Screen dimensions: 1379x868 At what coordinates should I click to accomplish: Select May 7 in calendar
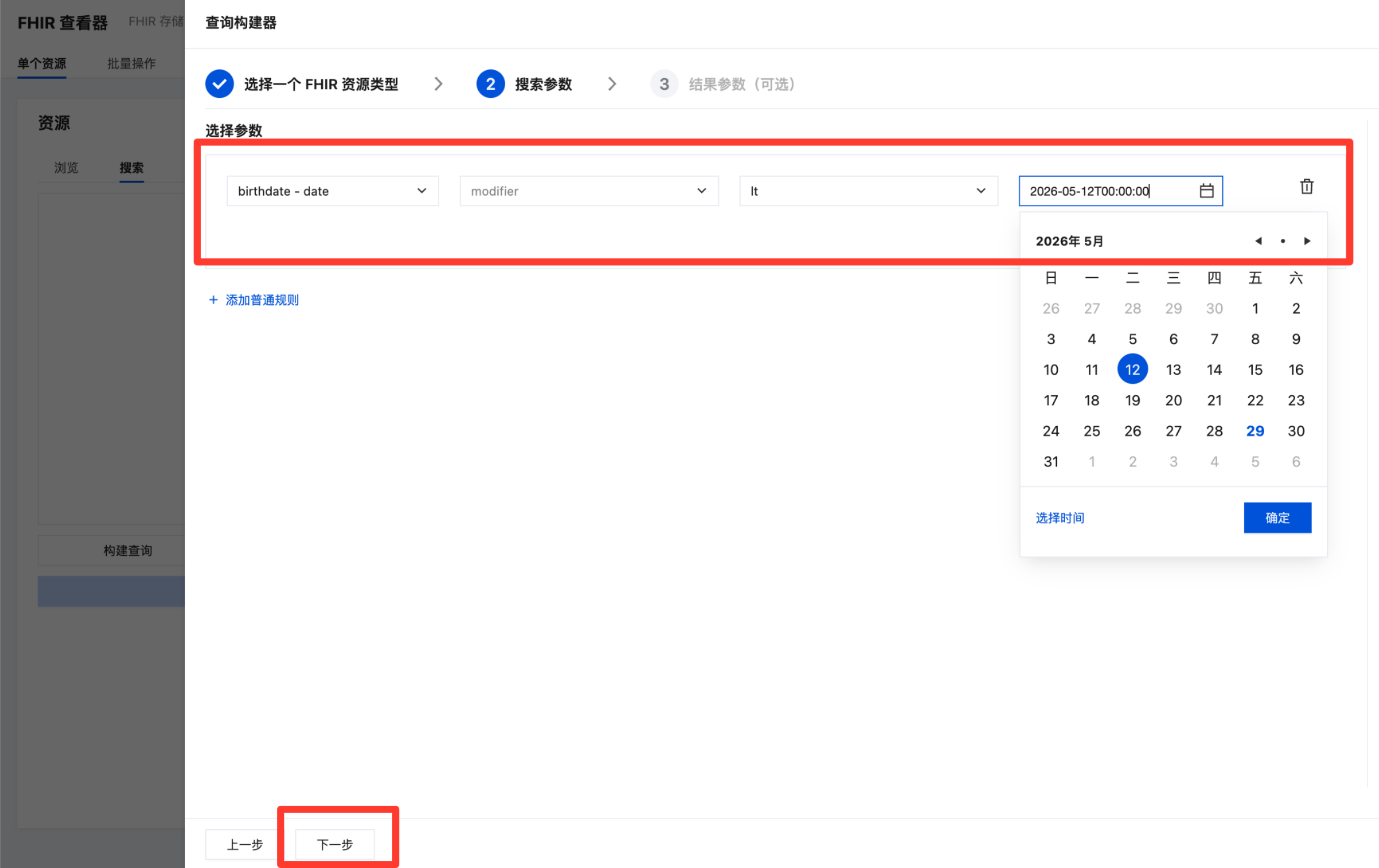tap(1214, 339)
